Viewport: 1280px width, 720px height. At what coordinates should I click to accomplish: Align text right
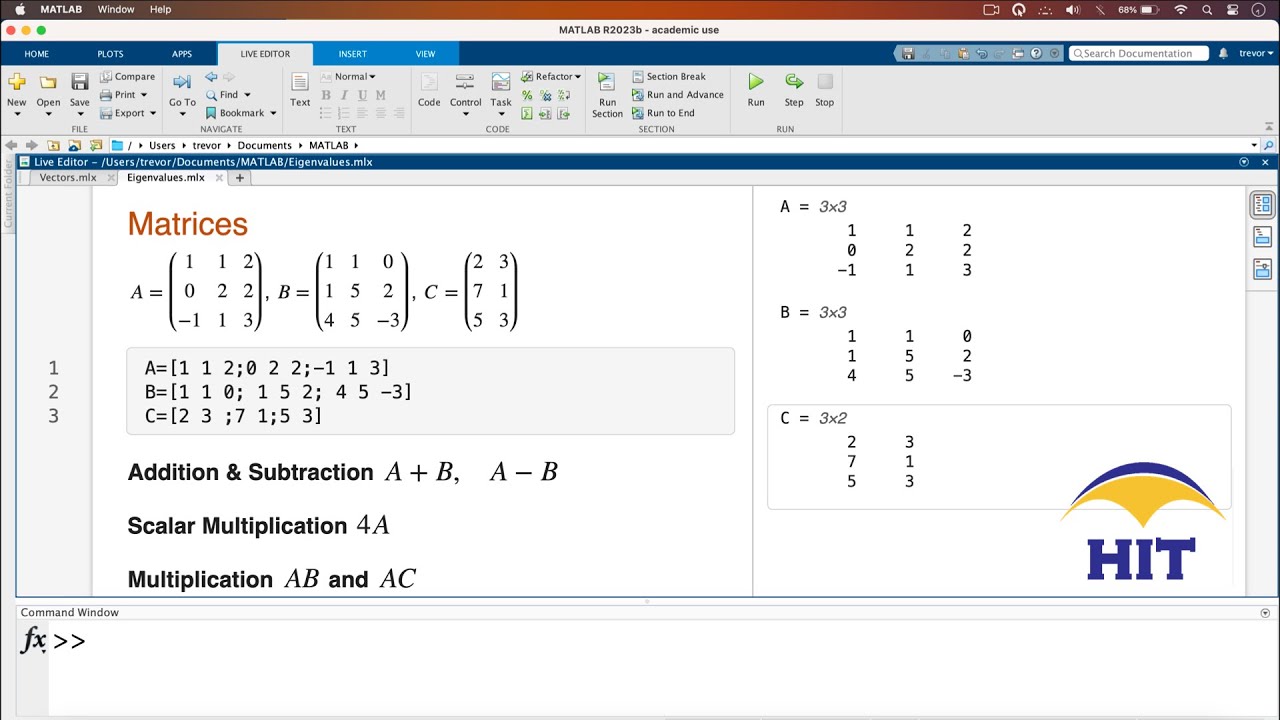[x=399, y=114]
